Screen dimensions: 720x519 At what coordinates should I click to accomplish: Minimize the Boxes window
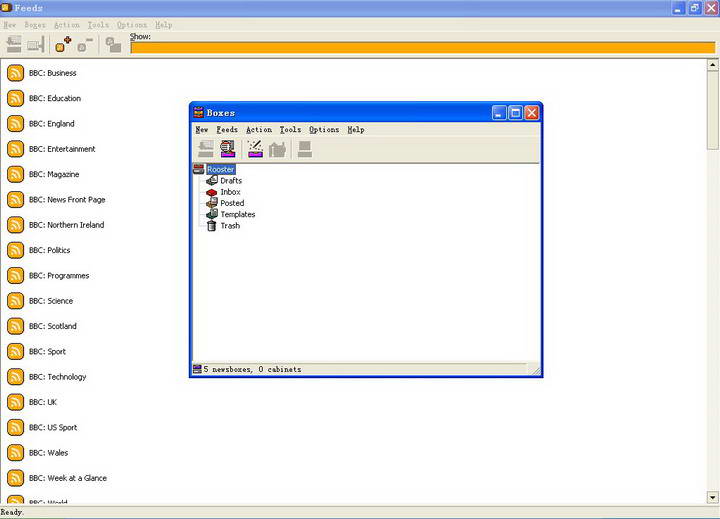tap(499, 113)
